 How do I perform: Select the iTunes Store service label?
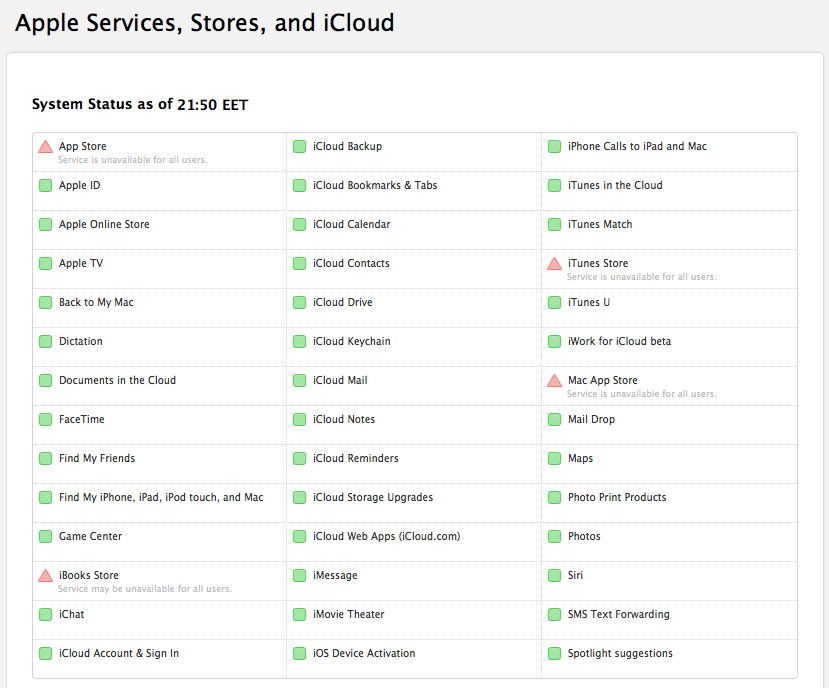[x=598, y=264]
